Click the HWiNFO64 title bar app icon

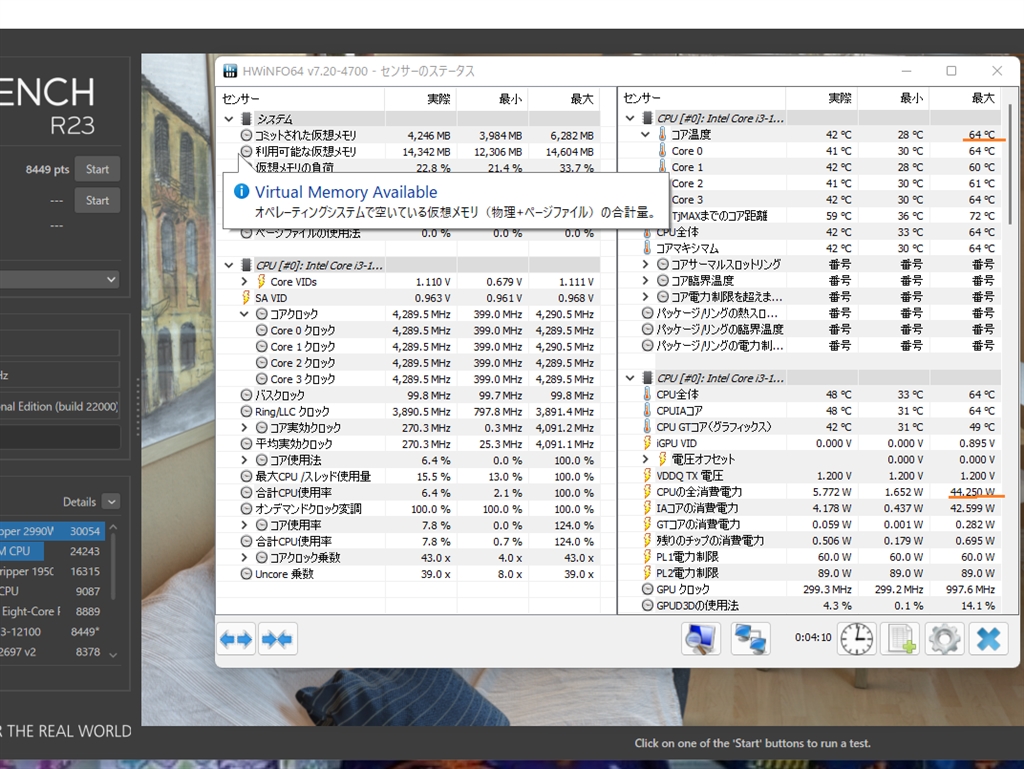tap(230, 71)
